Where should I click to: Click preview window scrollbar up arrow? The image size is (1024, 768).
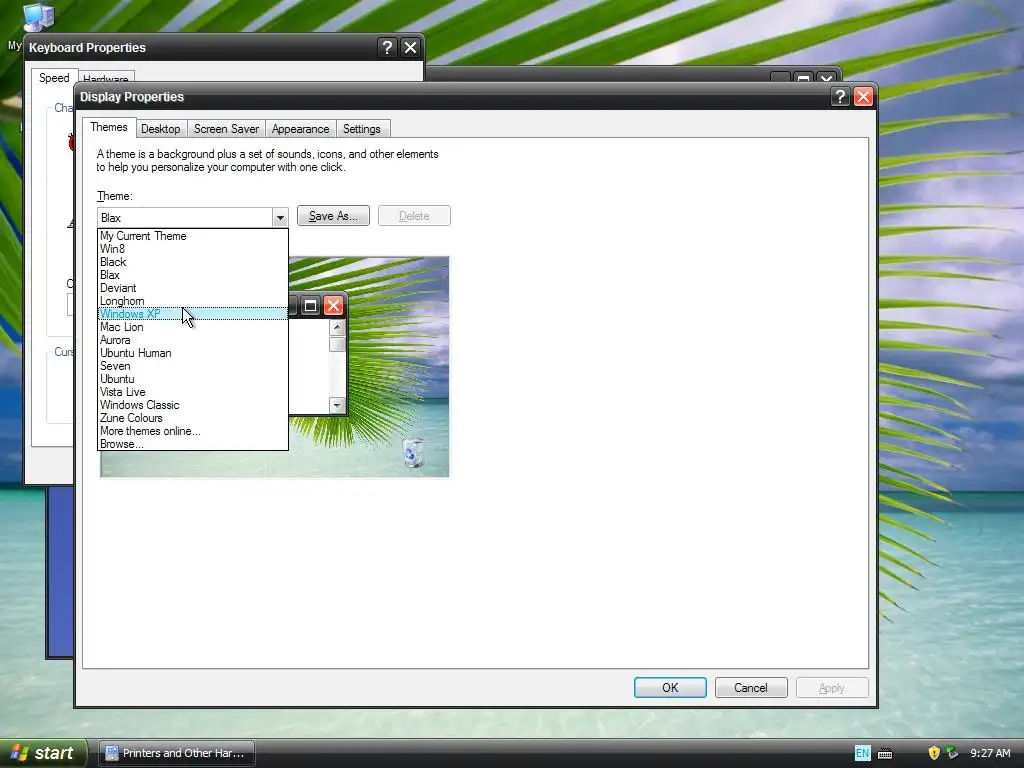pos(337,327)
